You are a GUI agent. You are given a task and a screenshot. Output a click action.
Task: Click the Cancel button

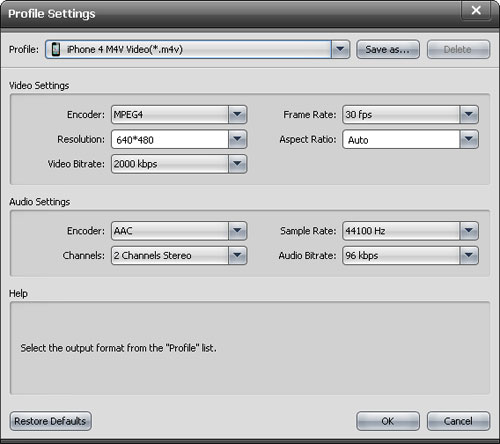click(x=458, y=421)
